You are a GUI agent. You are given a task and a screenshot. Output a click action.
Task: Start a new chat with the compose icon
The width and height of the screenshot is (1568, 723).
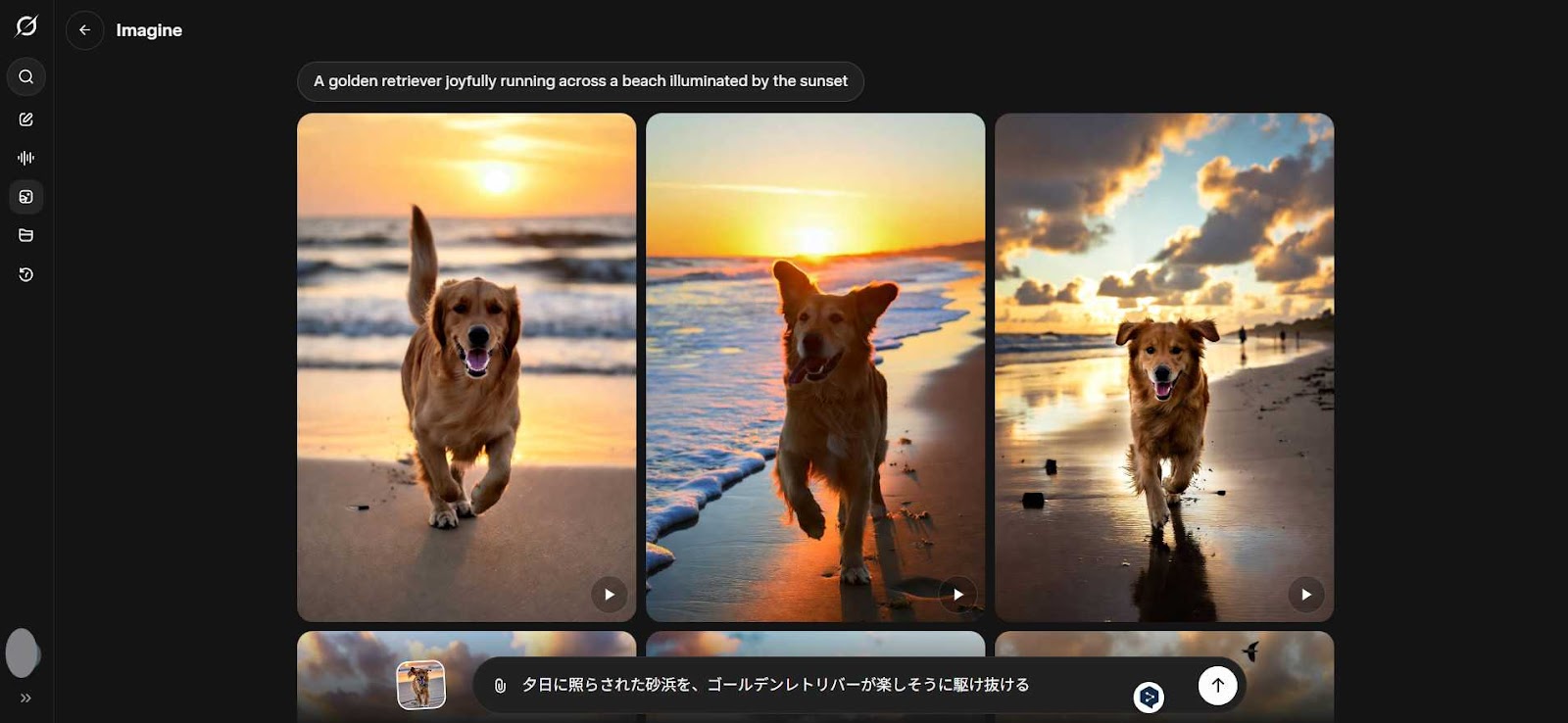(26, 120)
